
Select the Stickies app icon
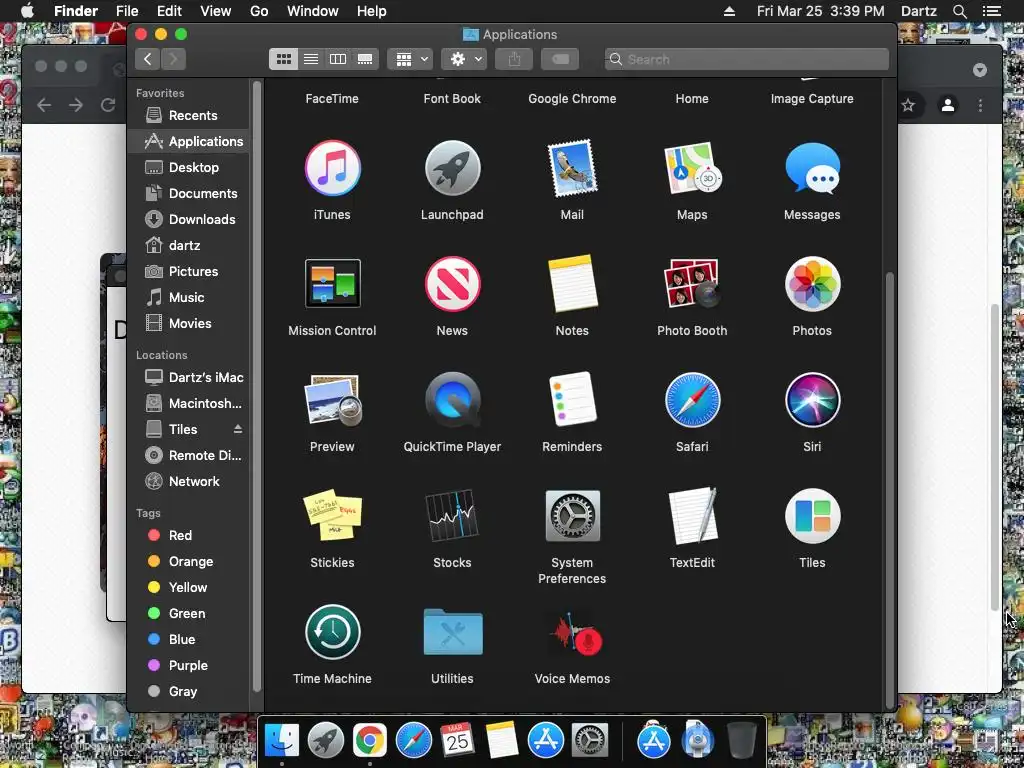tap(332, 515)
